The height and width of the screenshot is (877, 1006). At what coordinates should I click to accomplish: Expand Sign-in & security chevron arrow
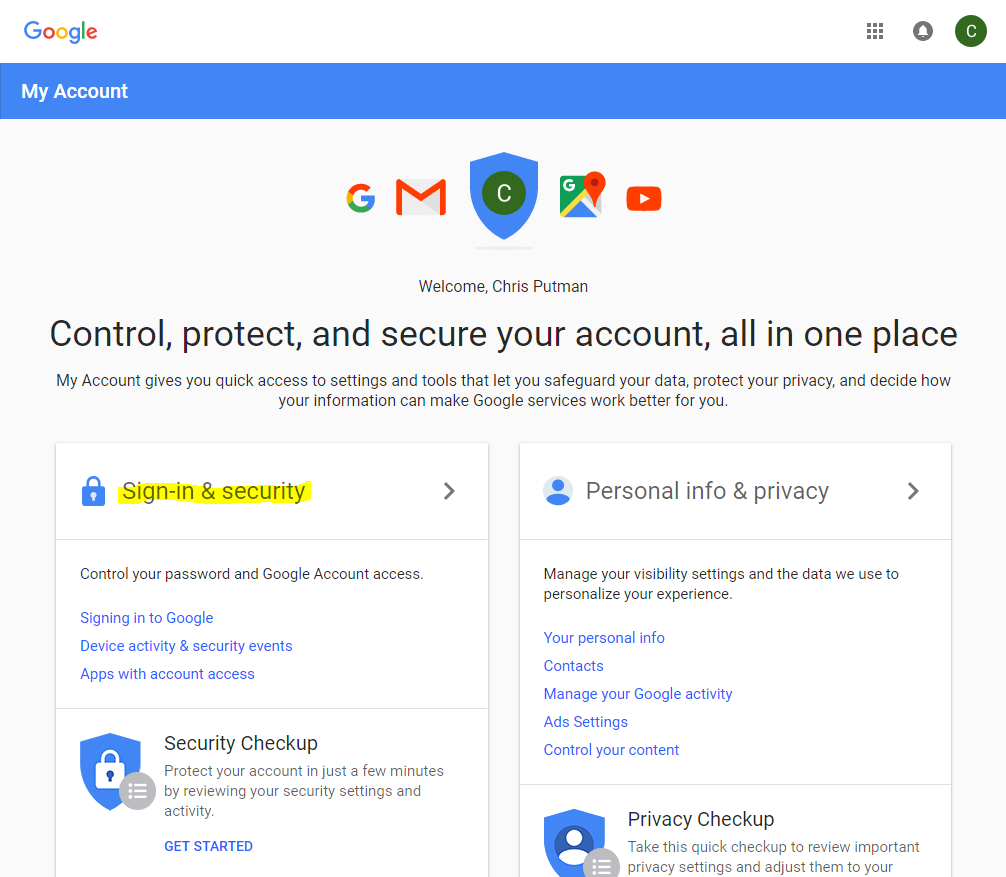coord(449,491)
